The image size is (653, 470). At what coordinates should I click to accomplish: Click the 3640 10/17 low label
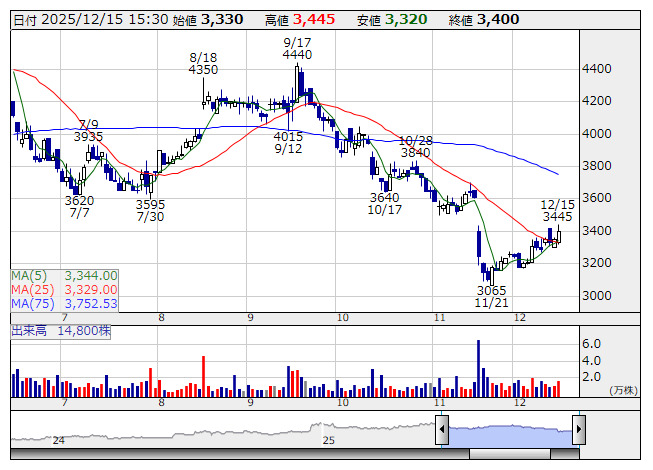(x=384, y=204)
